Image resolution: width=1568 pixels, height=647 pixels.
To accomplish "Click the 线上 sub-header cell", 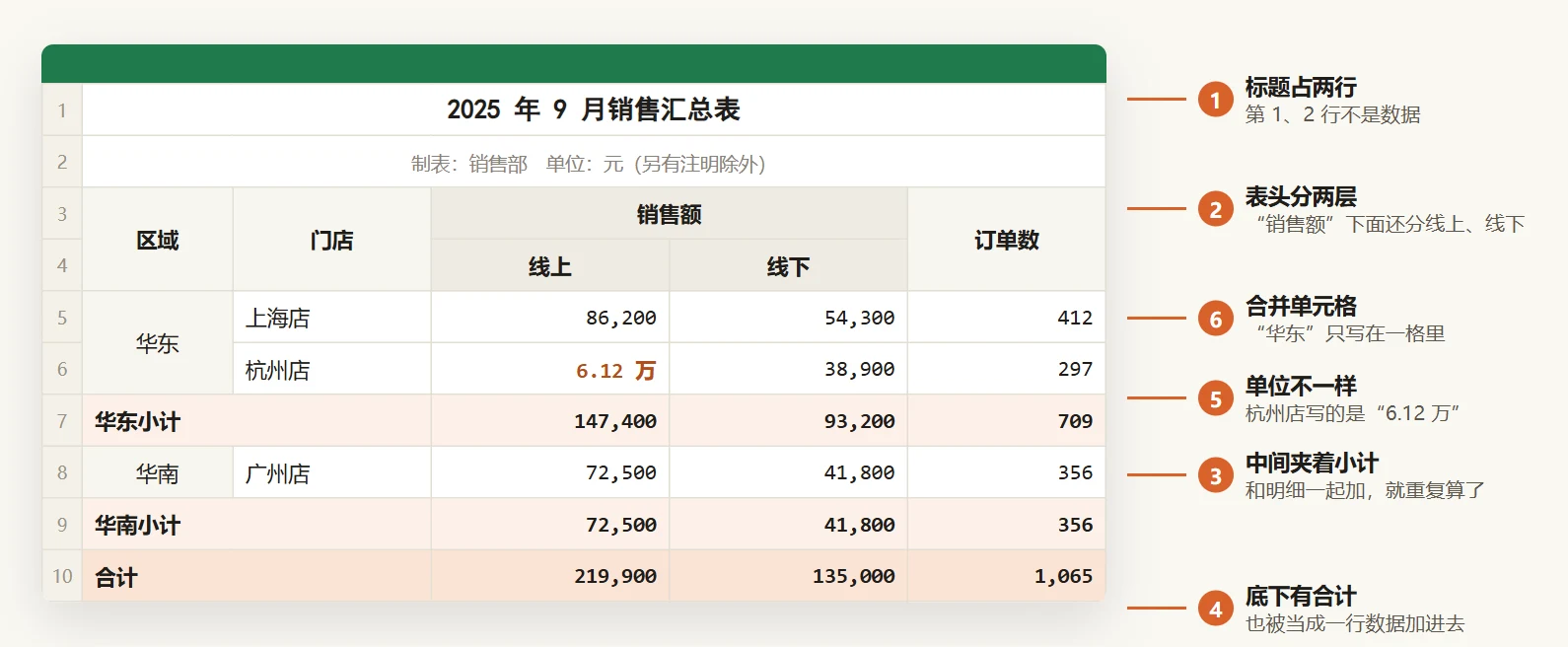I will point(550,265).
